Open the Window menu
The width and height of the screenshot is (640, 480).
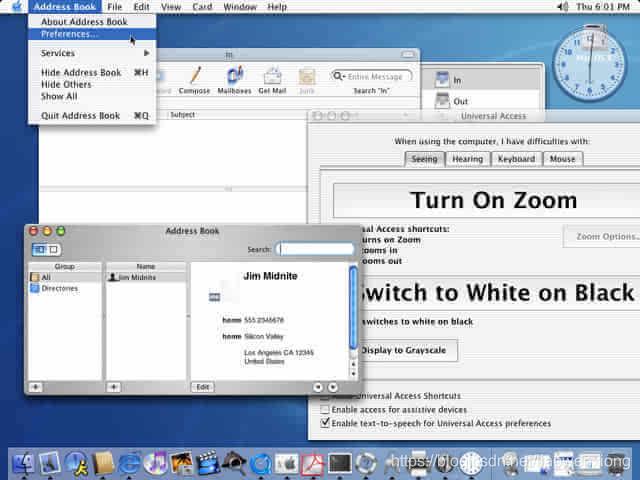(240, 7)
